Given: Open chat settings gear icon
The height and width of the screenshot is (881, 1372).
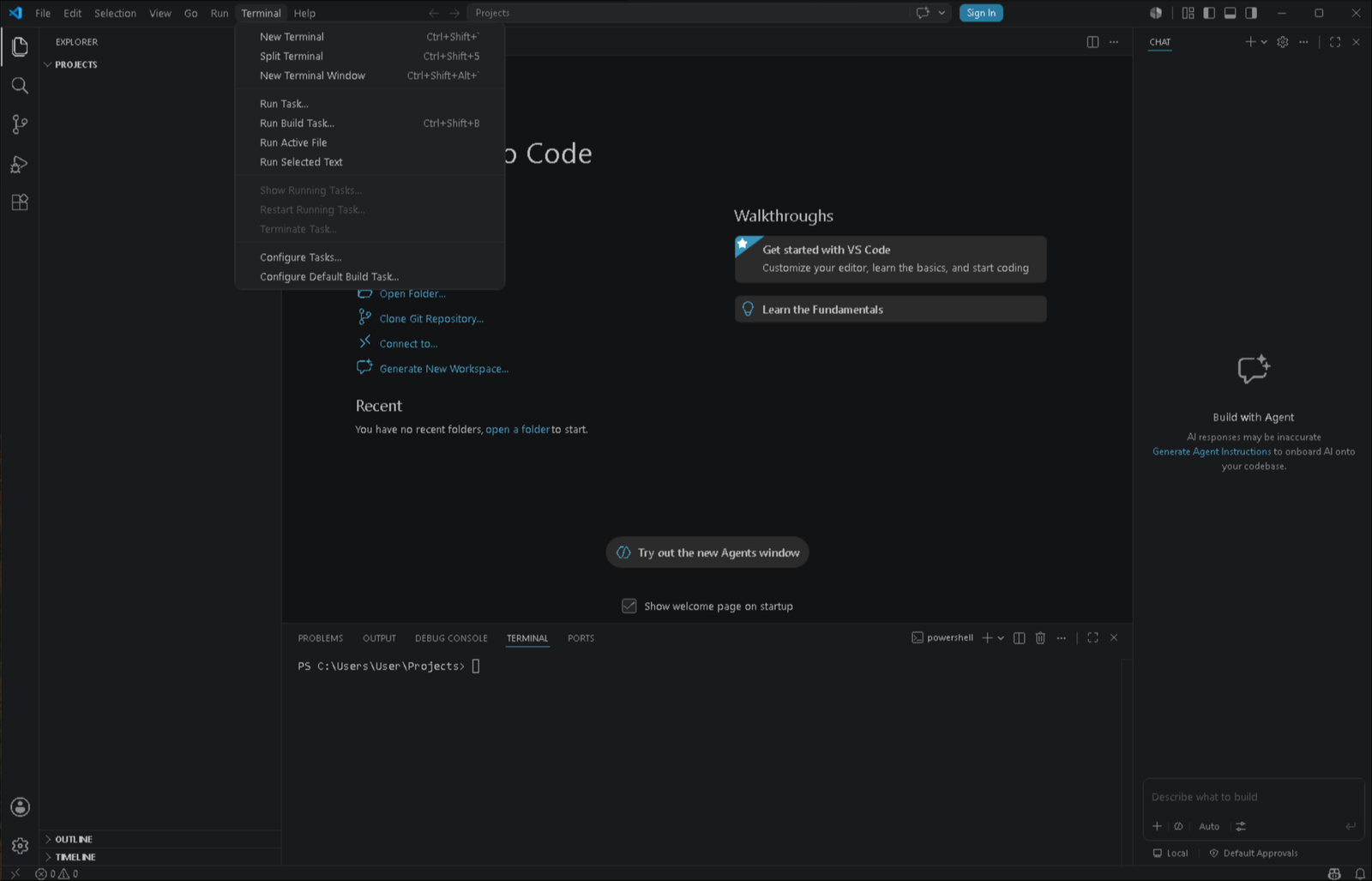Looking at the screenshot, I should tap(1283, 42).
